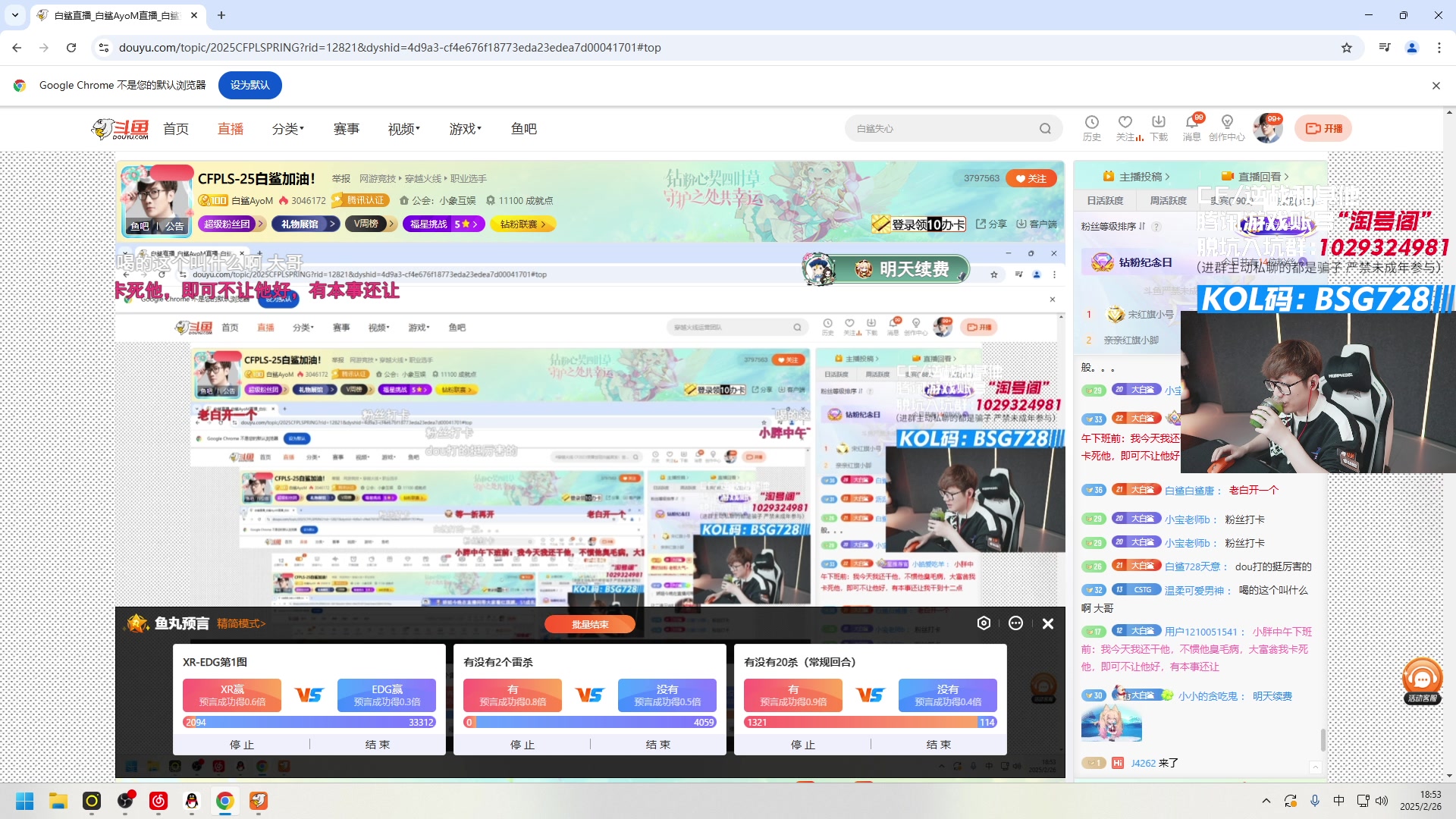Screen dimensions: 1456x819
Task: Bet on EDG赢 prediction option
Action: click(x=387, y=695)
